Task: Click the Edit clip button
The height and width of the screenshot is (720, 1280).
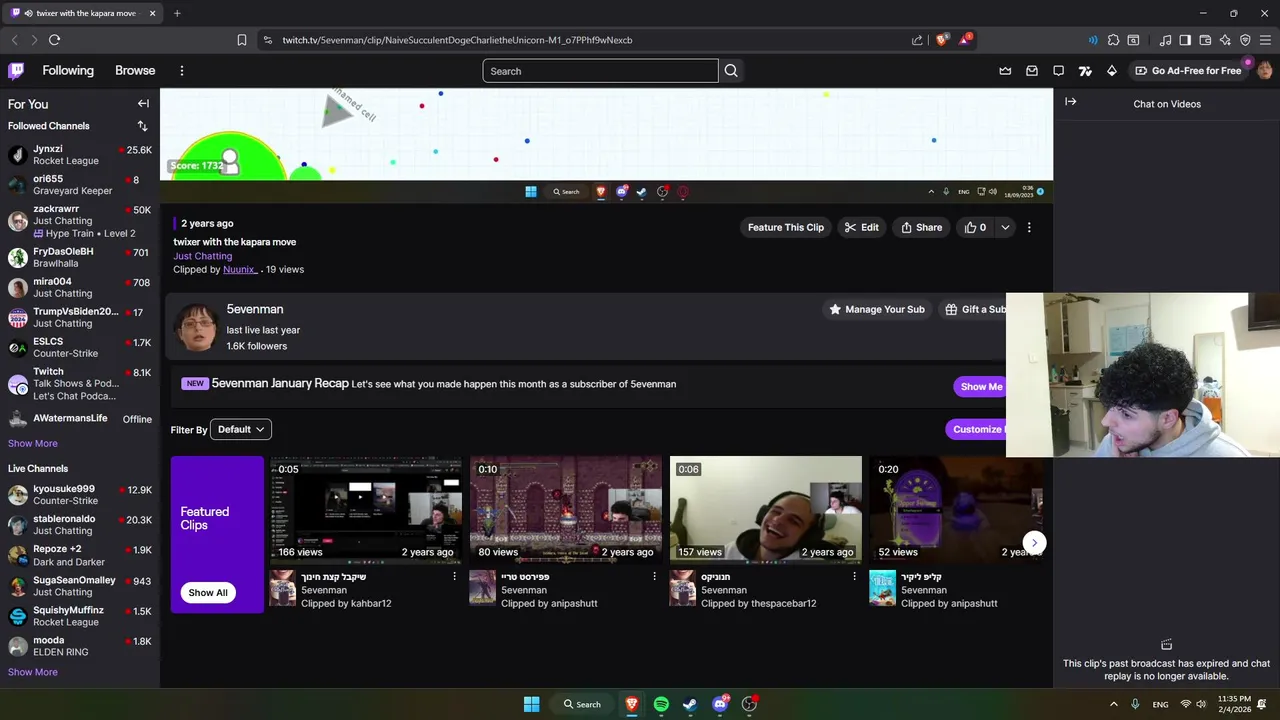Action: [x=861, y=227]
